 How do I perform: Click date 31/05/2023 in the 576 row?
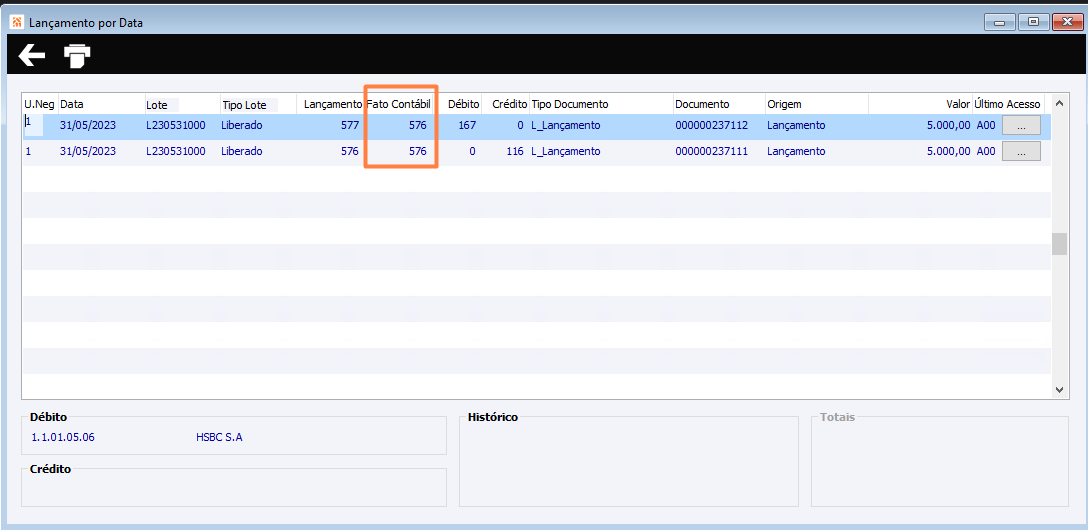tap(88, 151)
